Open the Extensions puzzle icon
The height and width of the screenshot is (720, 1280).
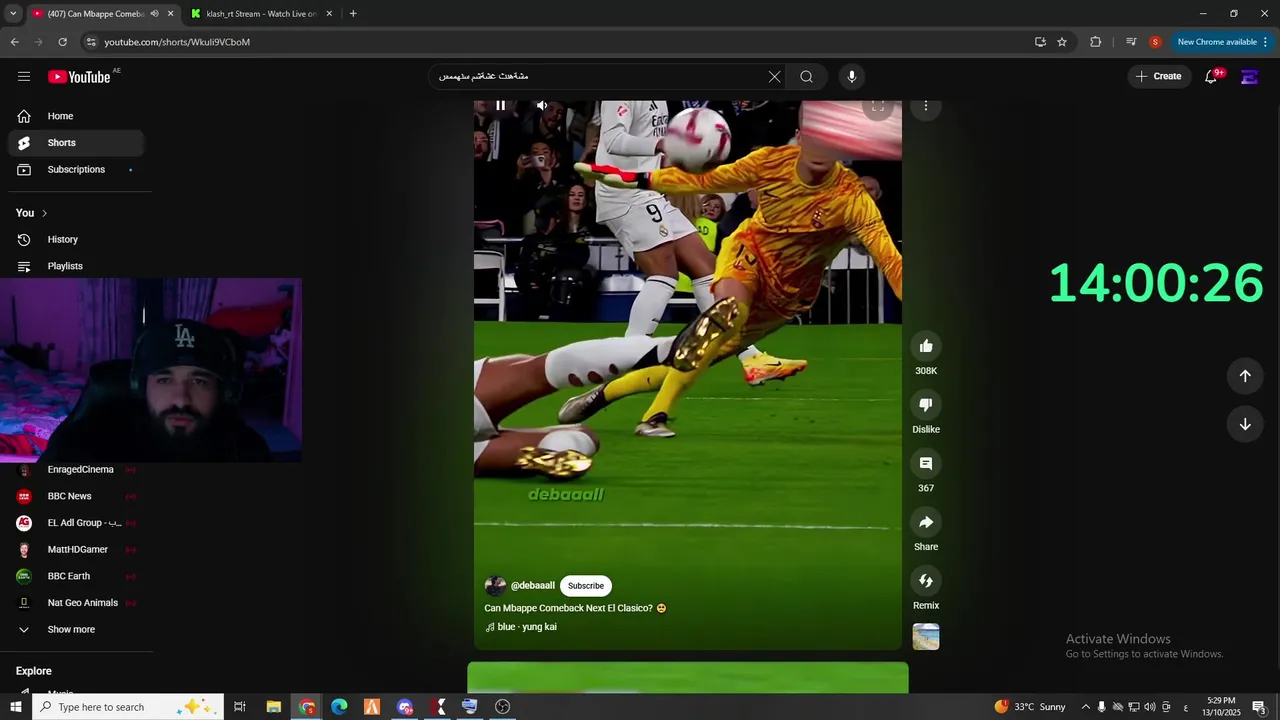click(x=1095, y=42)
